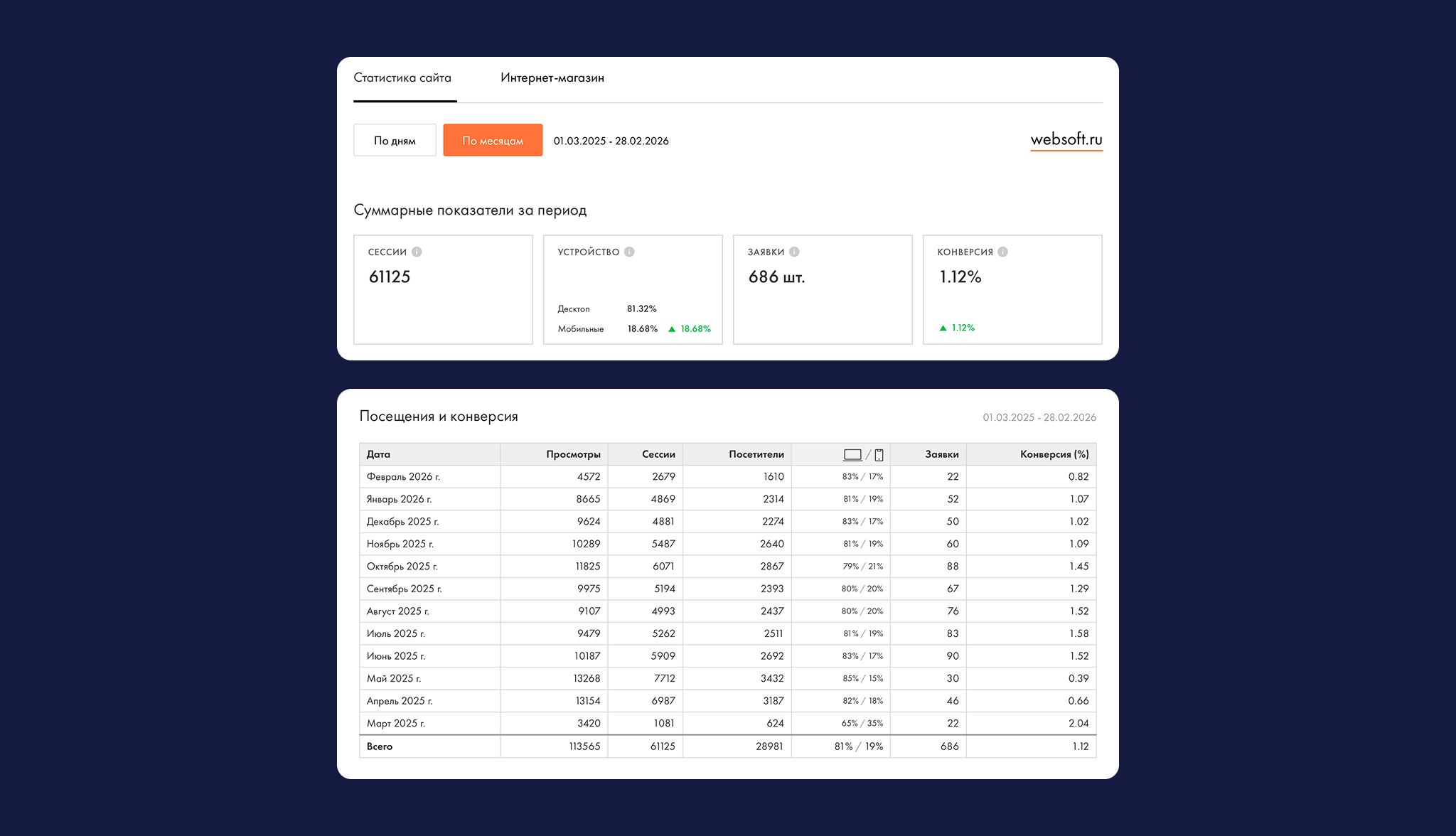Click info icon next to СЕССИИ

click(417, 252)
